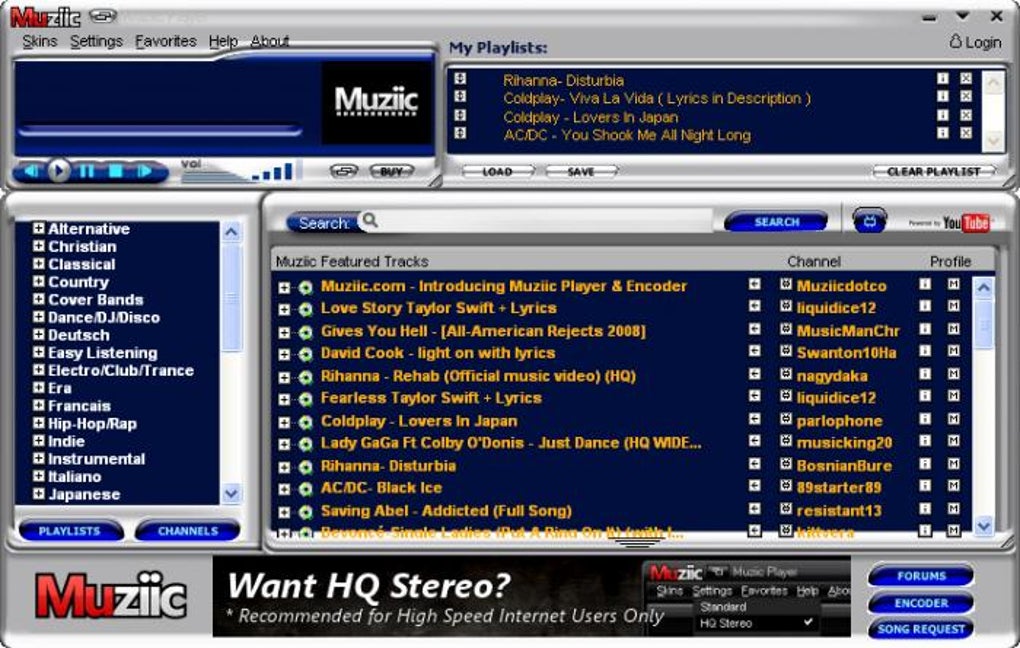Click the SAVE playlist button
Viewport: 1020px width, 648px height.
(x=581, y=171)
